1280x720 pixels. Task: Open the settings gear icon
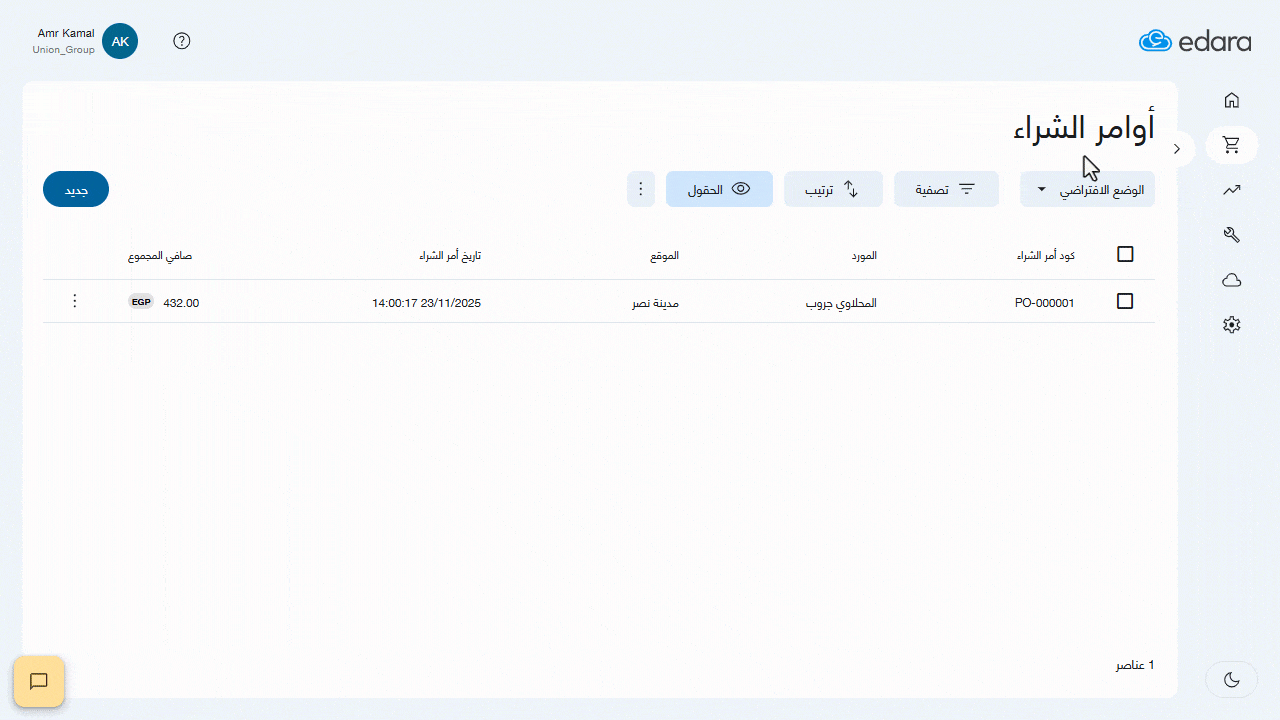(1232, 325)
